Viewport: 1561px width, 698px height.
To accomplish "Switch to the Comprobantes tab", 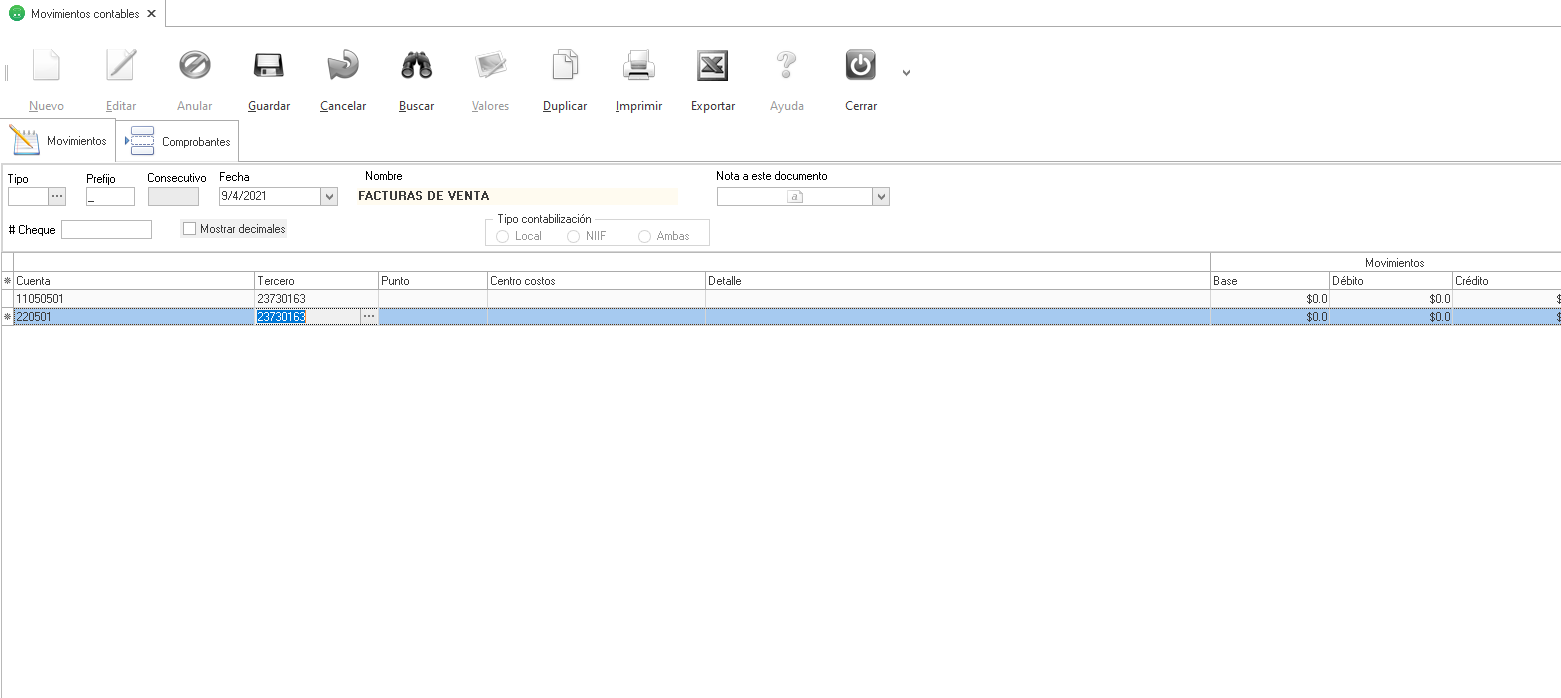I will (178, 141).
